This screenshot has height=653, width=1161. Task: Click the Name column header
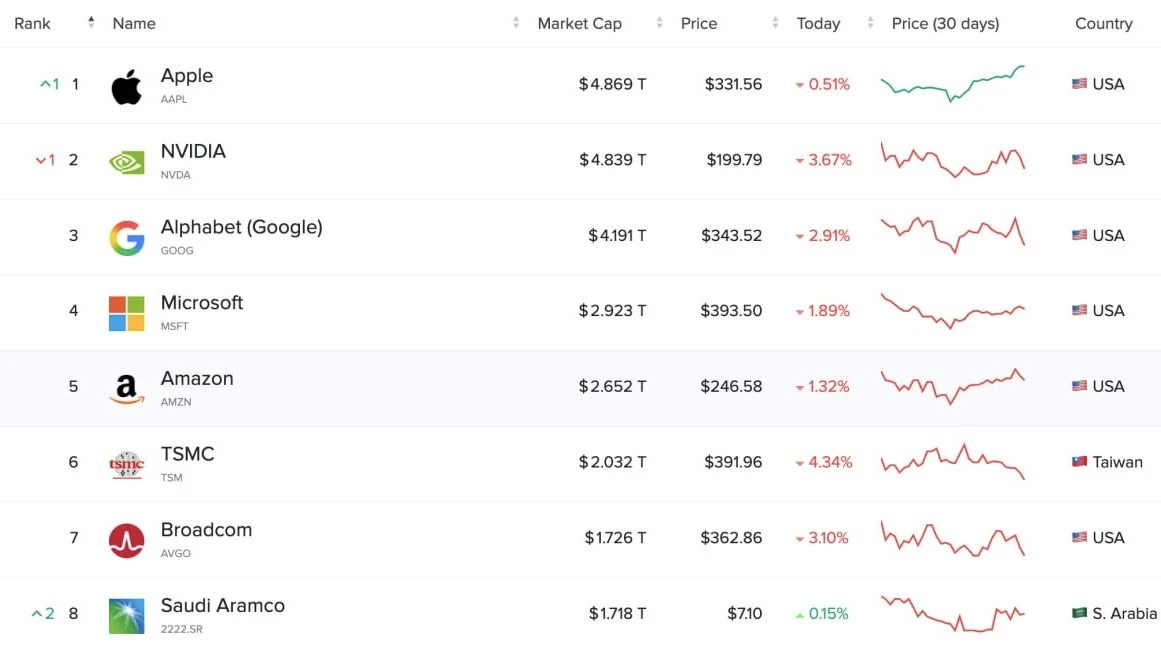pyautogui.click(x=134, y=24)
